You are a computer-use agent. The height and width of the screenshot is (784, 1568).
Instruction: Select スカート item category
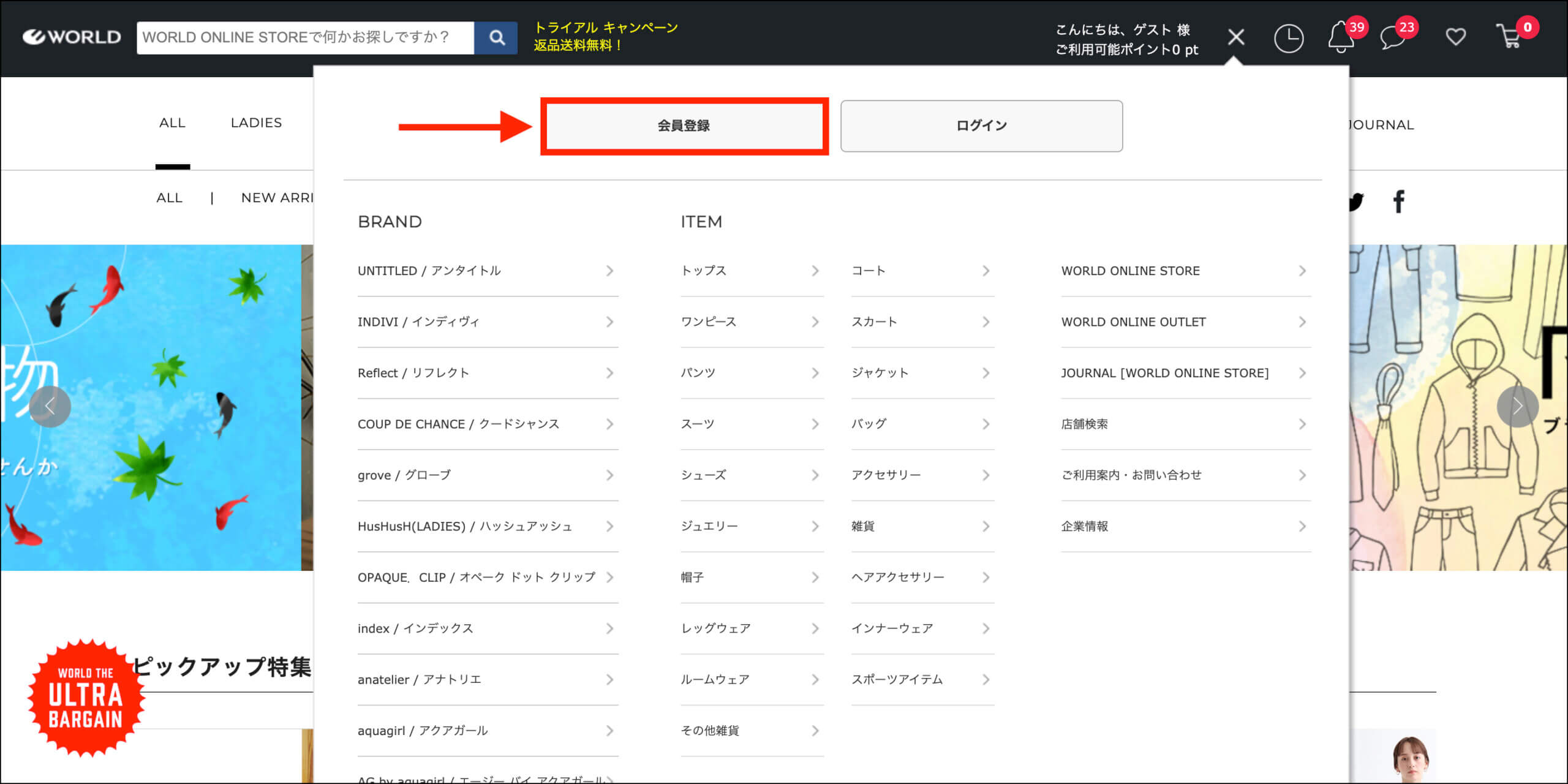coord(922,322)
